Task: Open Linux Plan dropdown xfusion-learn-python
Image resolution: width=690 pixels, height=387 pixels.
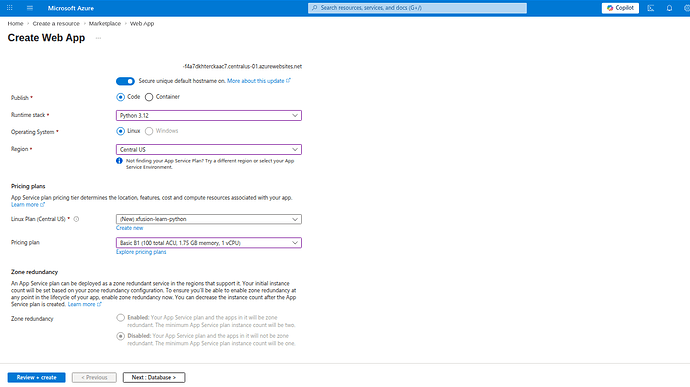Action: pyautogui.click(x=209, y=219)
